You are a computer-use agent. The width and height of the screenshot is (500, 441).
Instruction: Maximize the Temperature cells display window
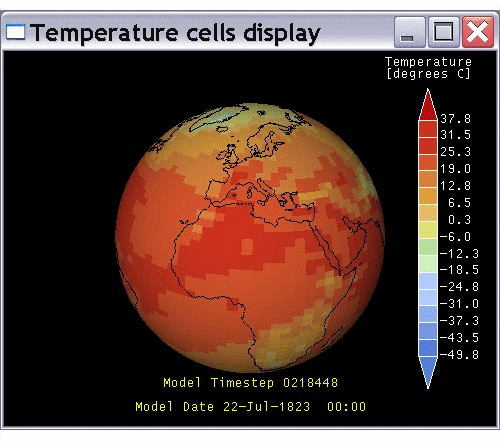pyautogui.click(x=443, y=32)
